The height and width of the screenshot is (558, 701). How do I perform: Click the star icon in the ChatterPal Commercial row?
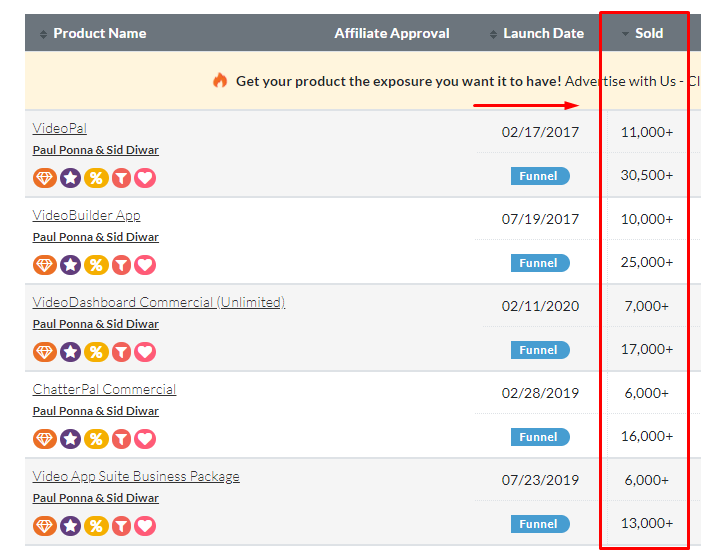[71, 439]
